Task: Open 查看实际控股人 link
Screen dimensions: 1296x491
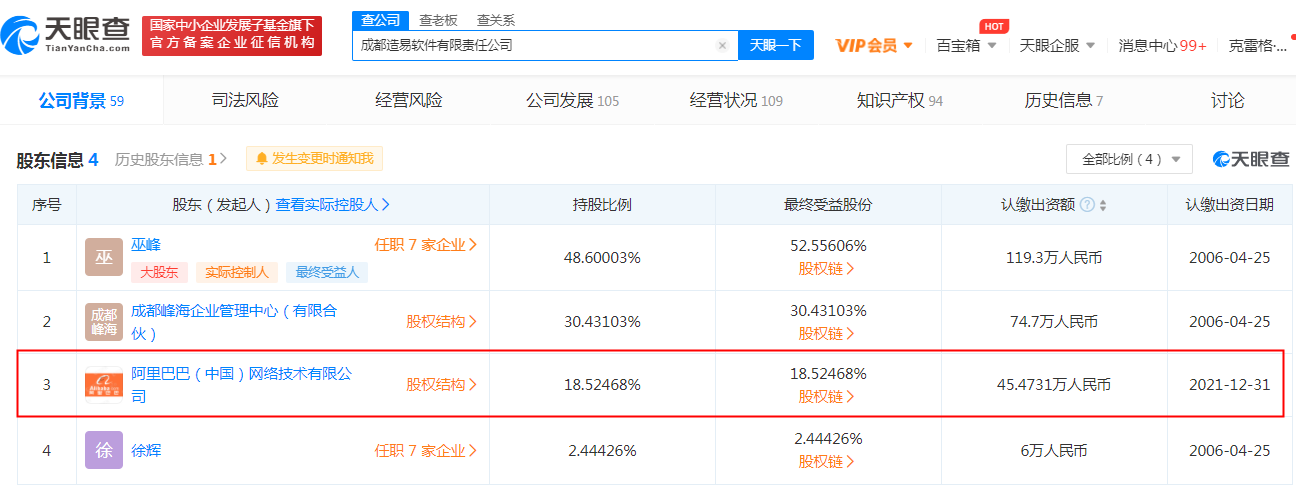Action: point(333,204)
